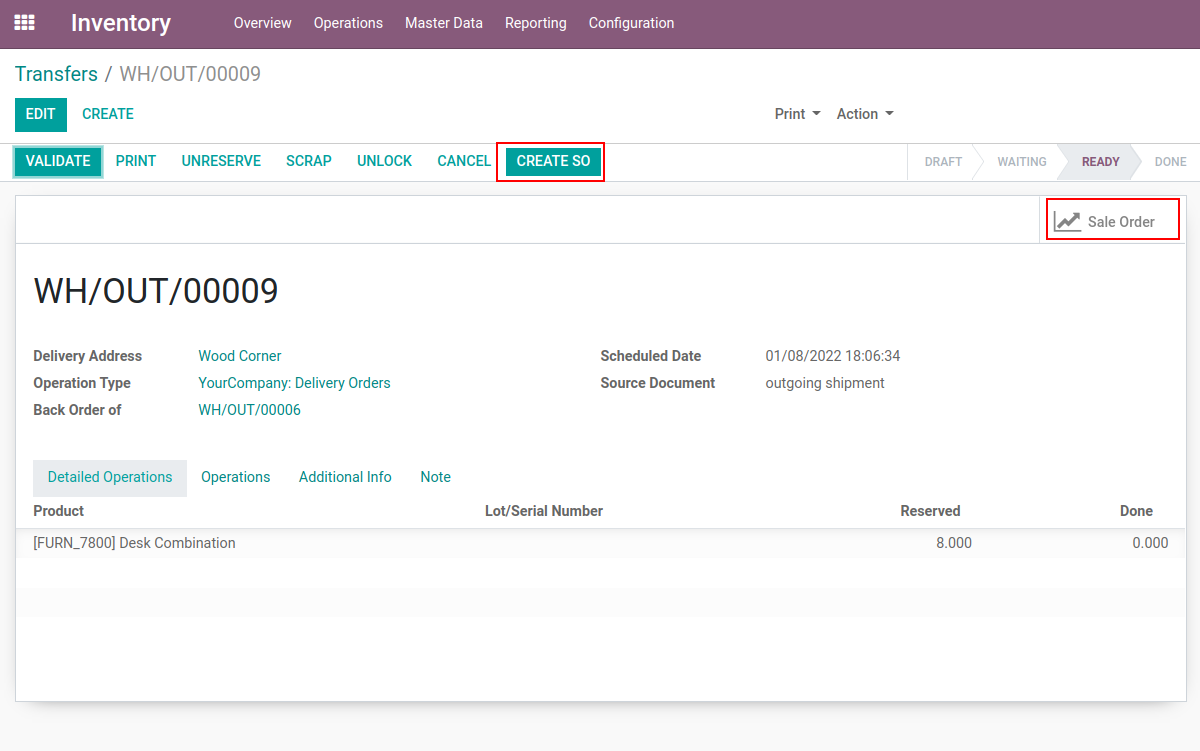1200x751 pixels.
Task: Expand the Print dropdown
Action: pos(797,114)
